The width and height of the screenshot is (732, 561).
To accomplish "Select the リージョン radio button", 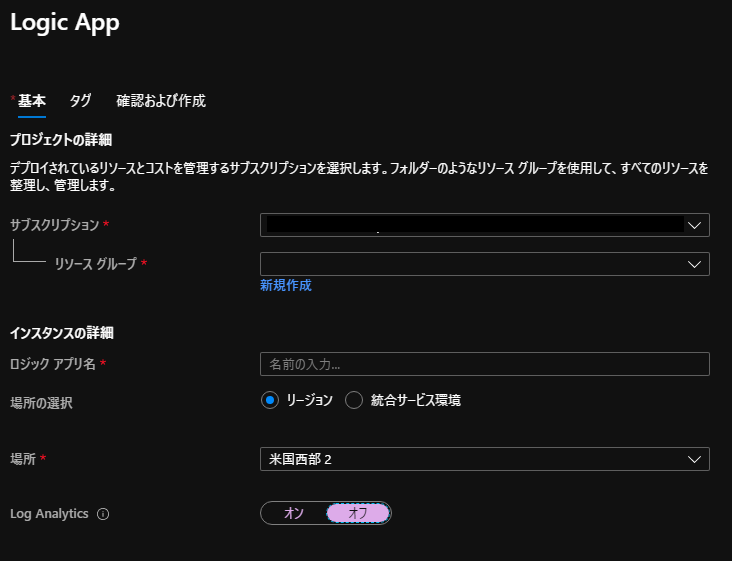I will (270, 400).
